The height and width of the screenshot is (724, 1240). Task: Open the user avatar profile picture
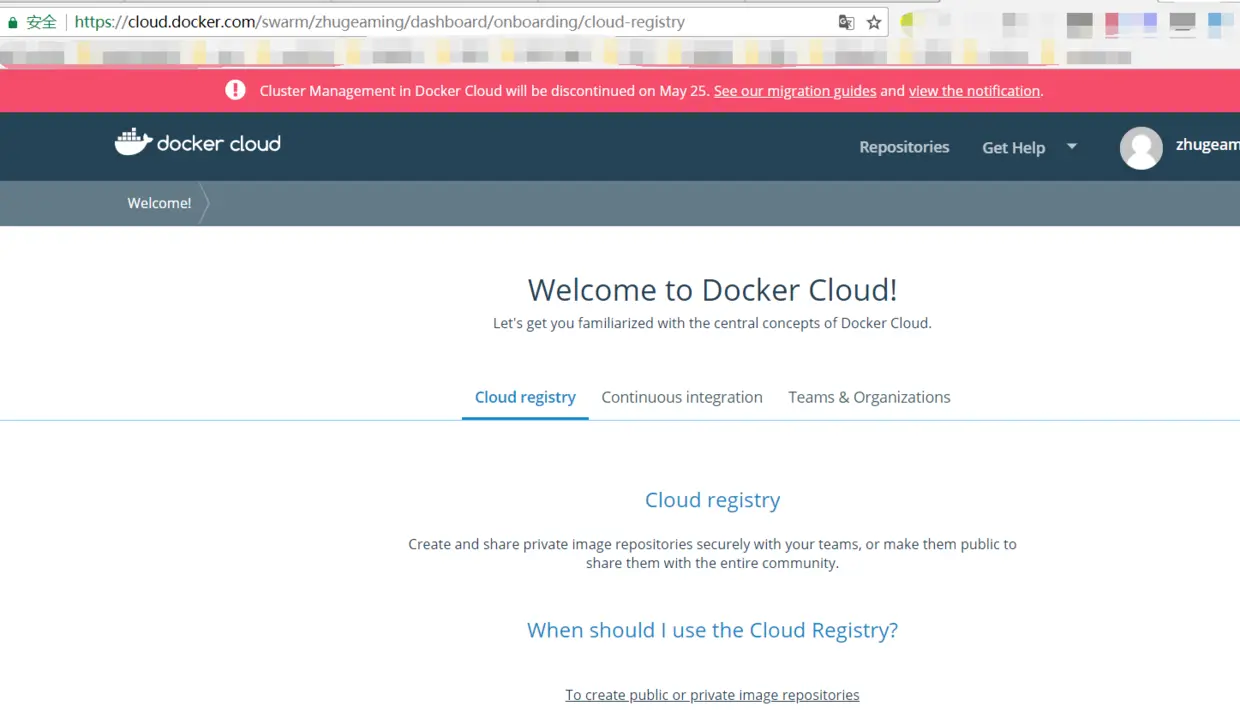(x=1141, y=148)
